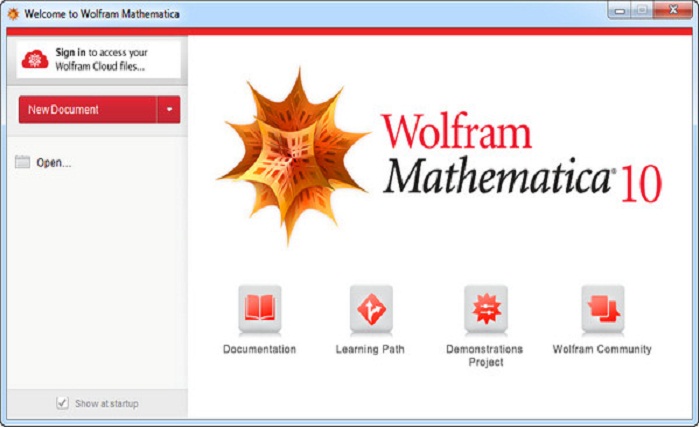Click the large Mathematica spikey logo
The image size is (699, 427).
[293, 156]
